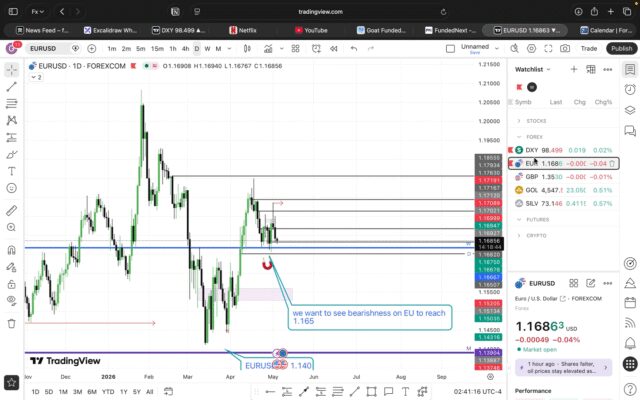This screenshot has width=640, height=400.
Task: Select the Text tool in left toolbar
Action: pos(11,171)
